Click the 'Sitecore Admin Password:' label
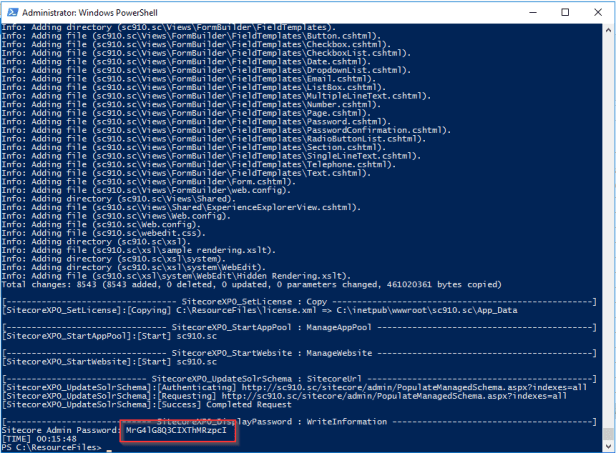Screen dimensions: 616x453 pos(61,430)
